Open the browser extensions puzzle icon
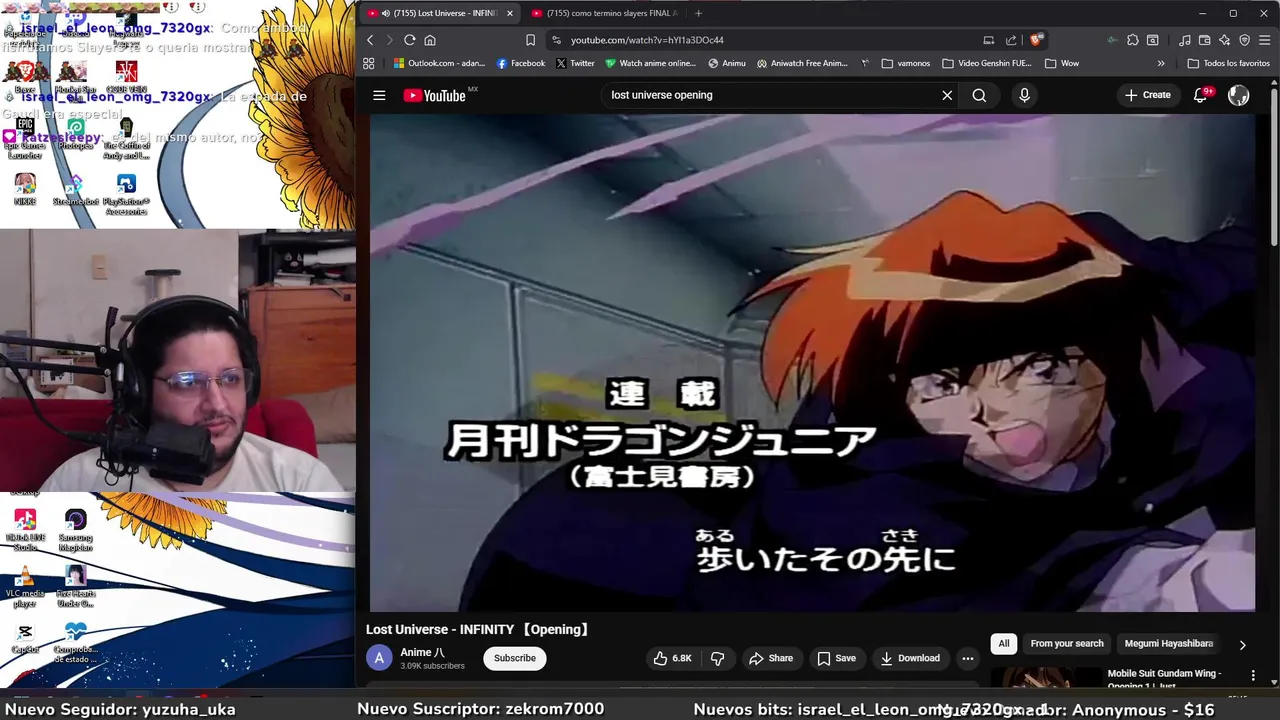 (1132, 40)
